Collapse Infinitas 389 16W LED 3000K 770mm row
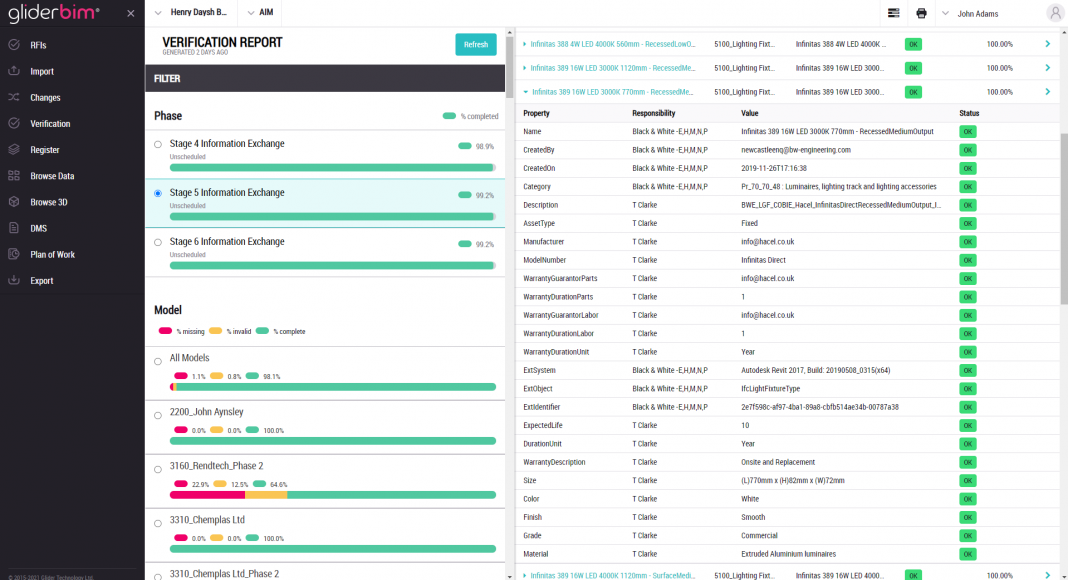Viewport: 1068px width, 580px height. coord(526,92)
